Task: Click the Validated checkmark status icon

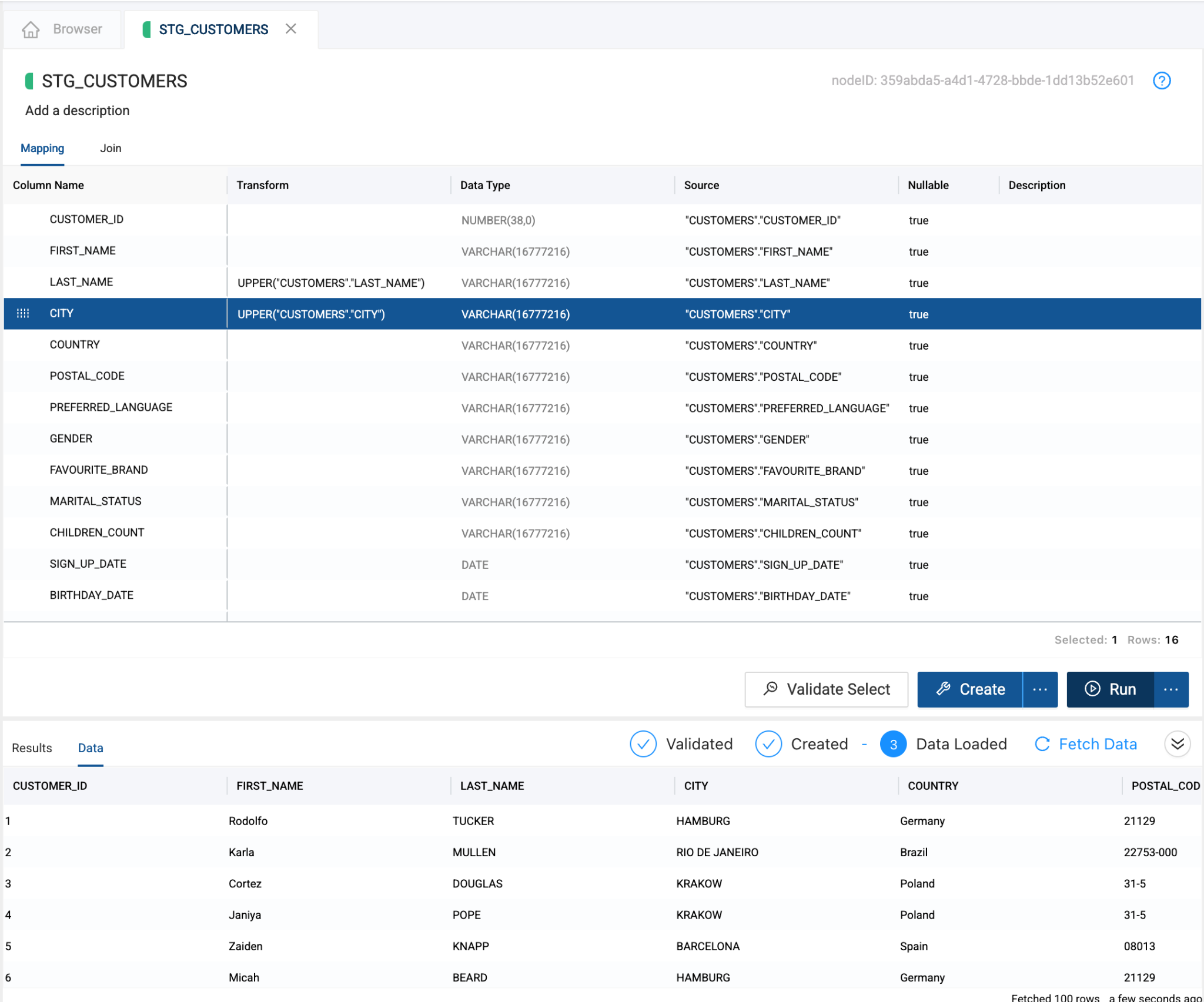Action: [x=643, y=744]
